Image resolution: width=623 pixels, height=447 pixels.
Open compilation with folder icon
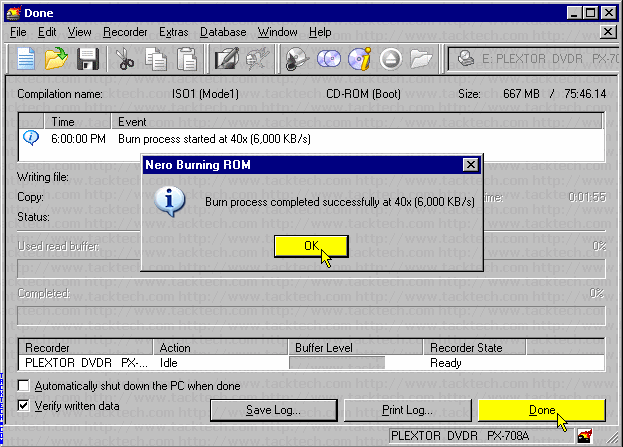pos(56,59)
